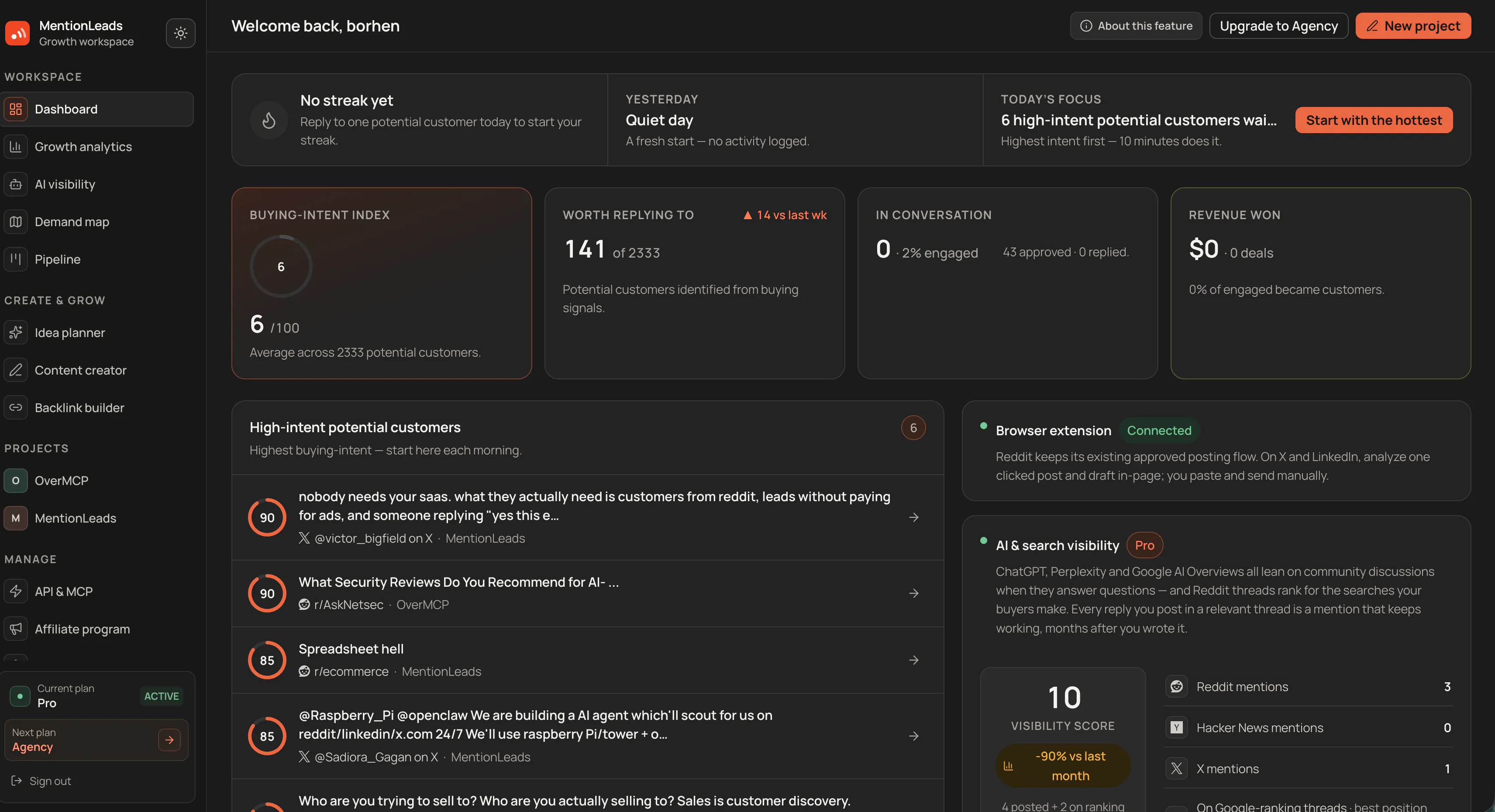Open 'What Security Reviews Do You Recommend' lead

pyautogui.click(x=458, y=581)
